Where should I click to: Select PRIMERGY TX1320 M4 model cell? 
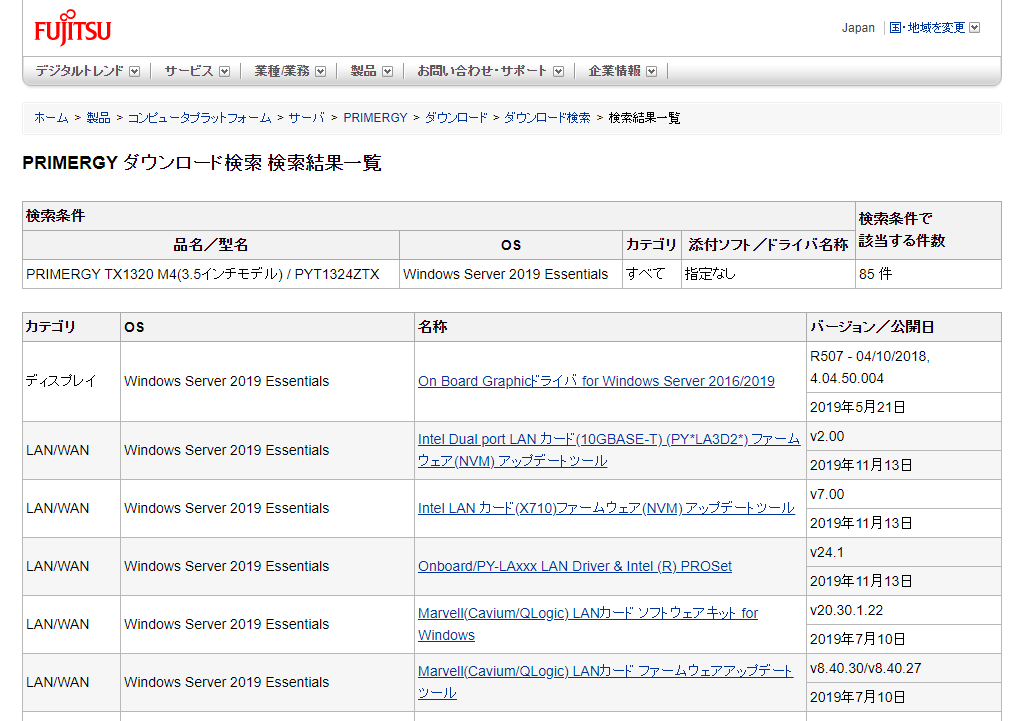coord(211,274)
